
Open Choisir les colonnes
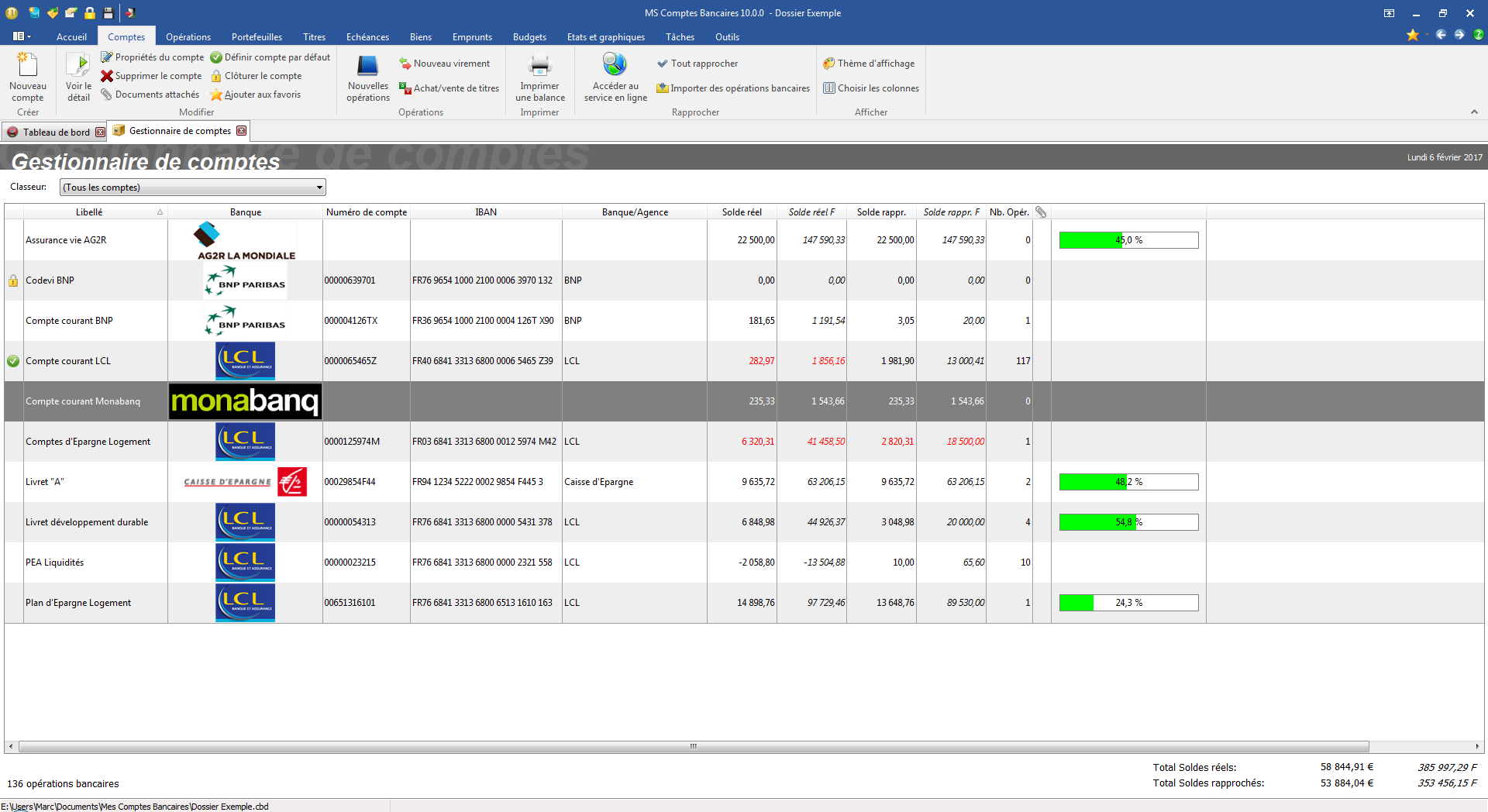coord(871,88)
